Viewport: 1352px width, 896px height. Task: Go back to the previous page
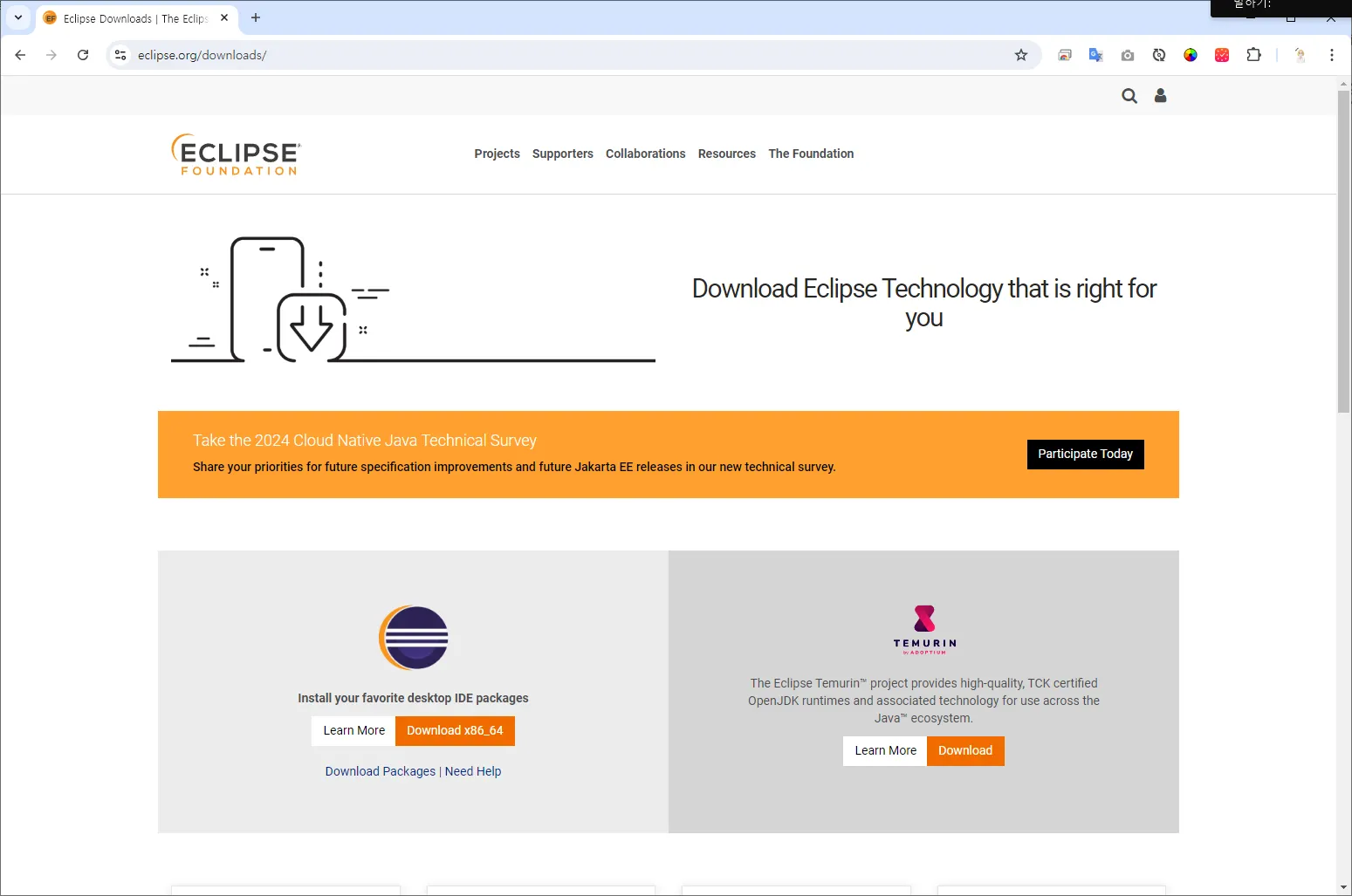click(x=20, y=55)
